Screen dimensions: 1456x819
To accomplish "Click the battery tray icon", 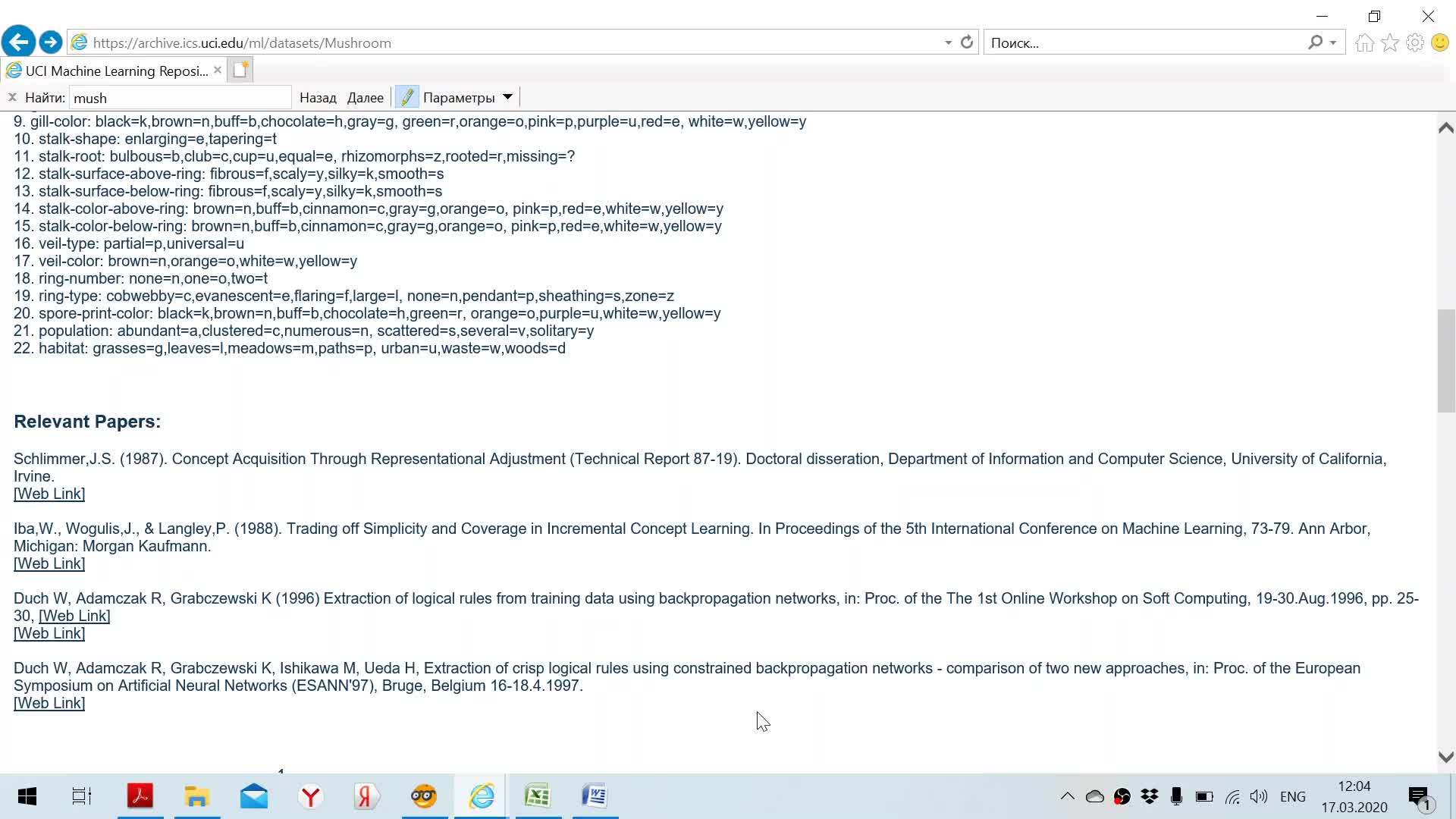I will [1204, 796].
